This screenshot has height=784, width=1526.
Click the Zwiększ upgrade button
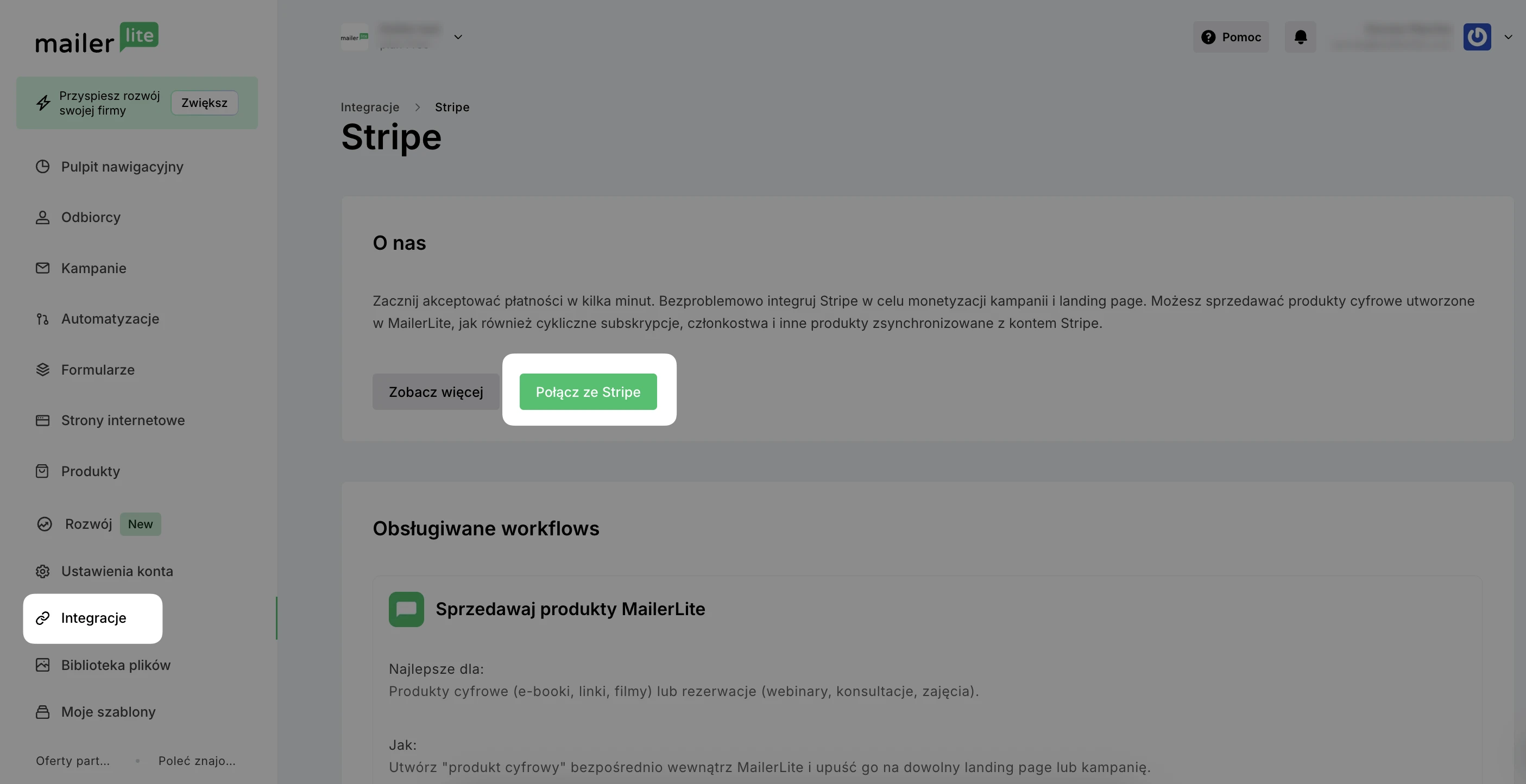(204, 103)
